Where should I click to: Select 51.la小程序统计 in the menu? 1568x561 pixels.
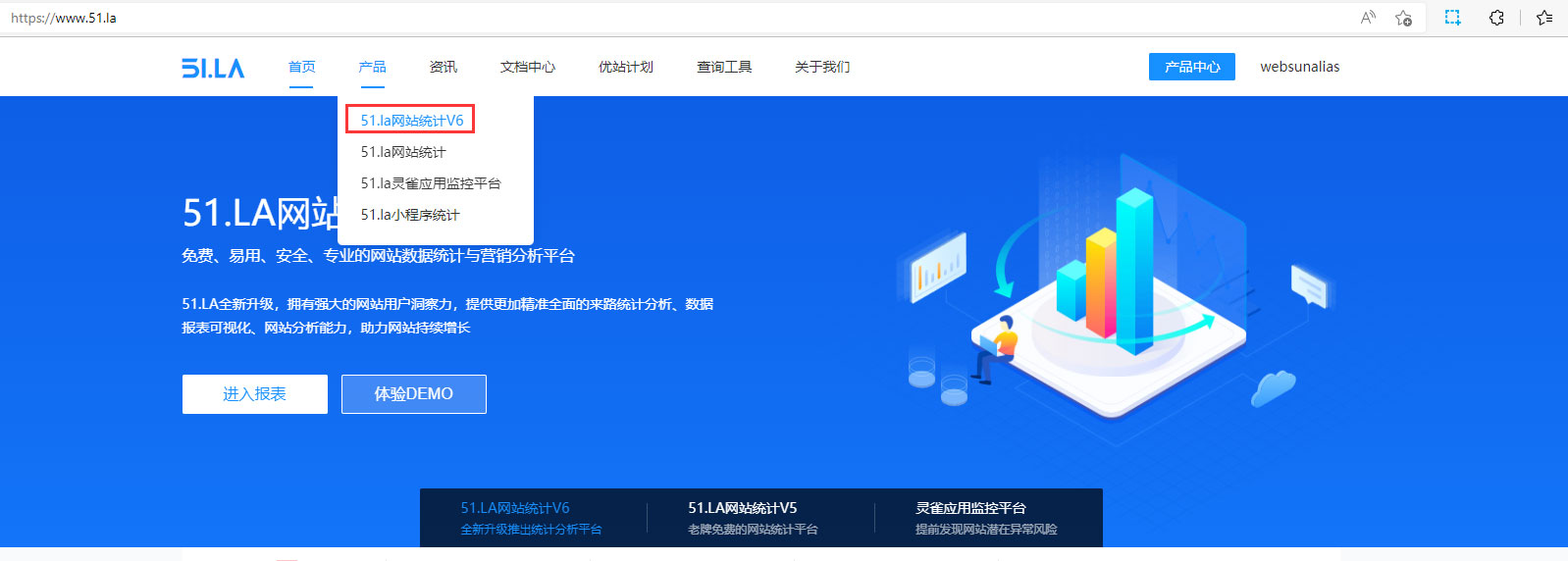409,215
